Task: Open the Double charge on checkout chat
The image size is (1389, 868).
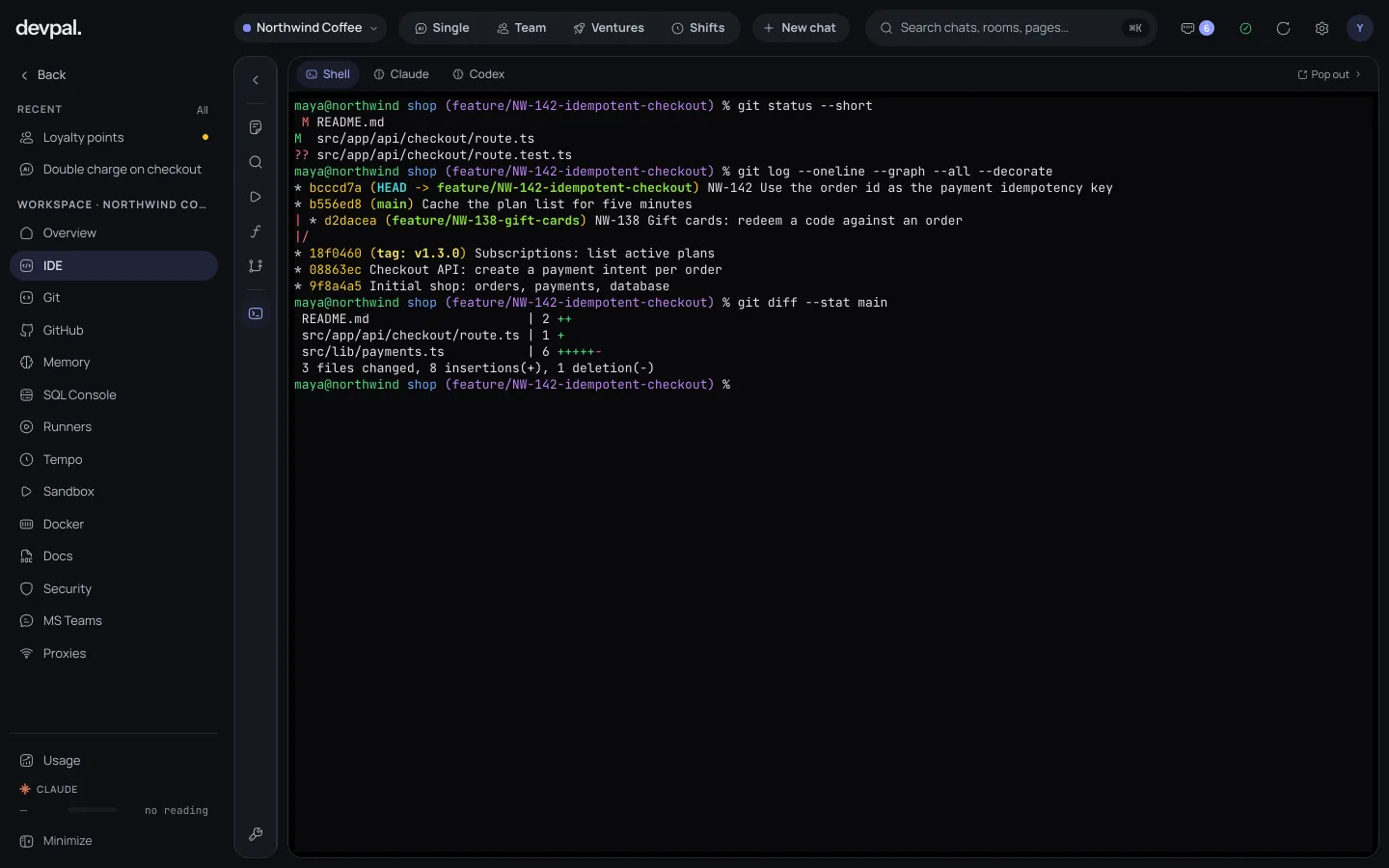Action: pyautogui.click(x=114, y=169)
